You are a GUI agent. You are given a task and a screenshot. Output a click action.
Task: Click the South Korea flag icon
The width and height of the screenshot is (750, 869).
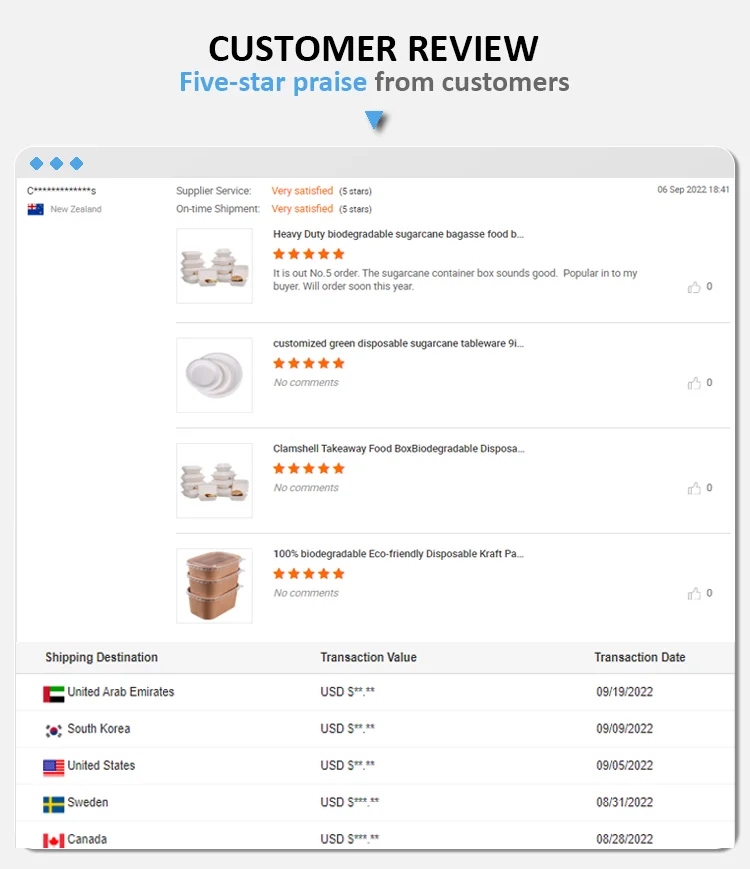coord(54,730)
